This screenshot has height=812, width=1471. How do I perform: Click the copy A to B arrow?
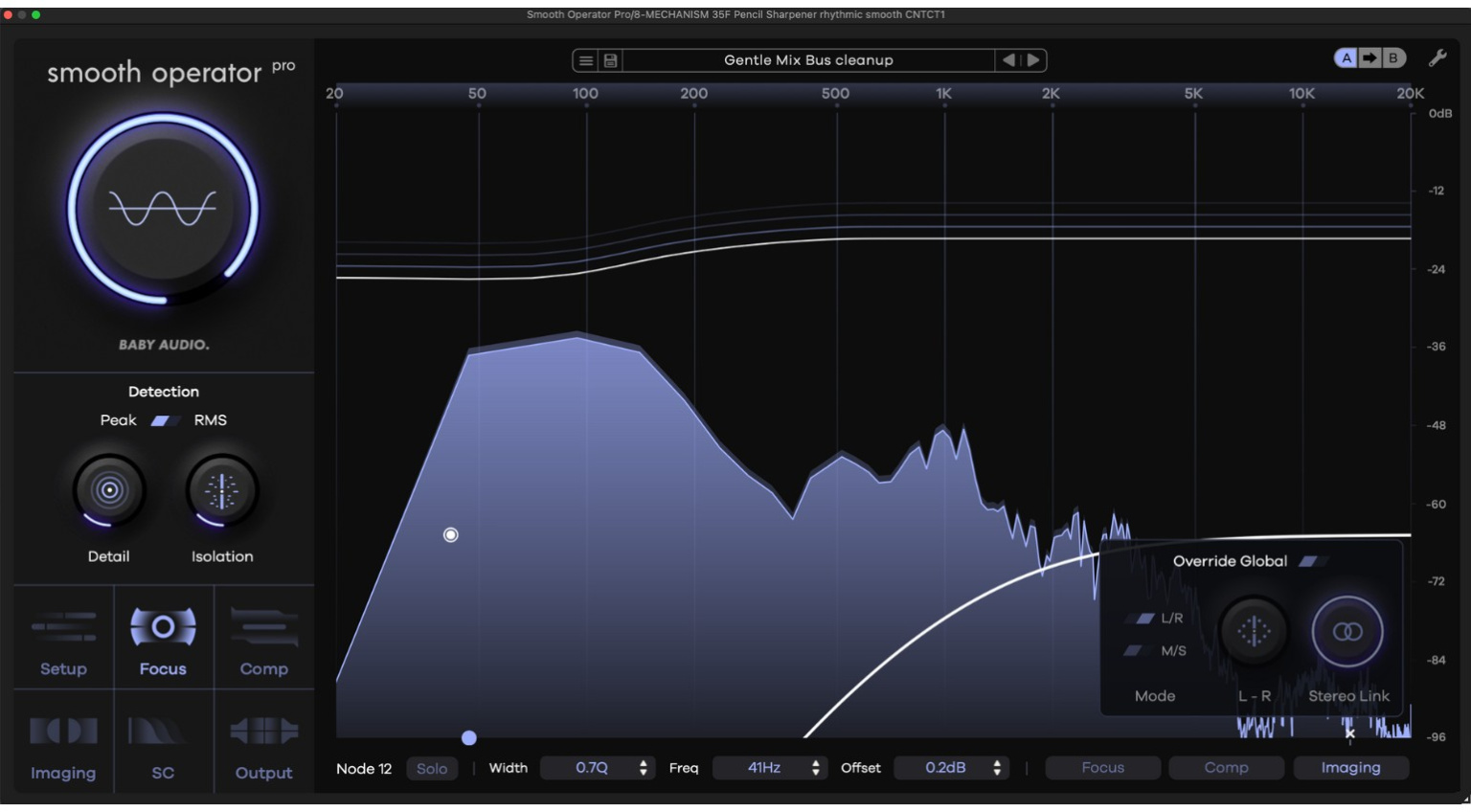point(1369,58)
